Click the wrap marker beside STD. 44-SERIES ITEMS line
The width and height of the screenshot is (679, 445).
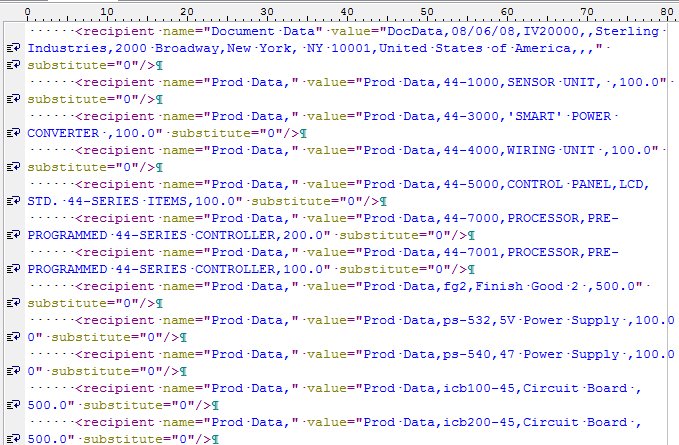click(x=13, y=201)
